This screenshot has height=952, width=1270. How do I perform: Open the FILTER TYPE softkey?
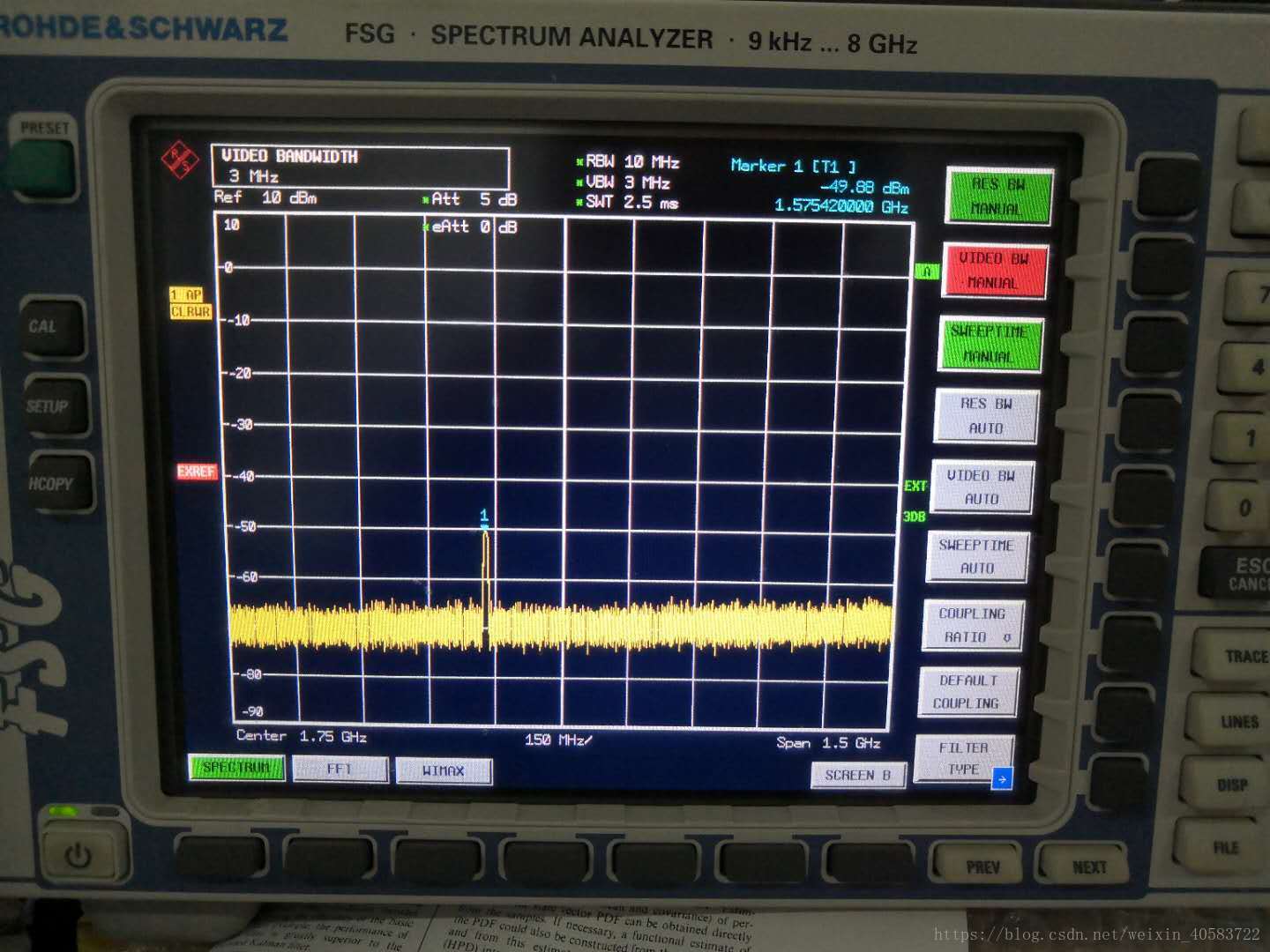pos(964,758)
